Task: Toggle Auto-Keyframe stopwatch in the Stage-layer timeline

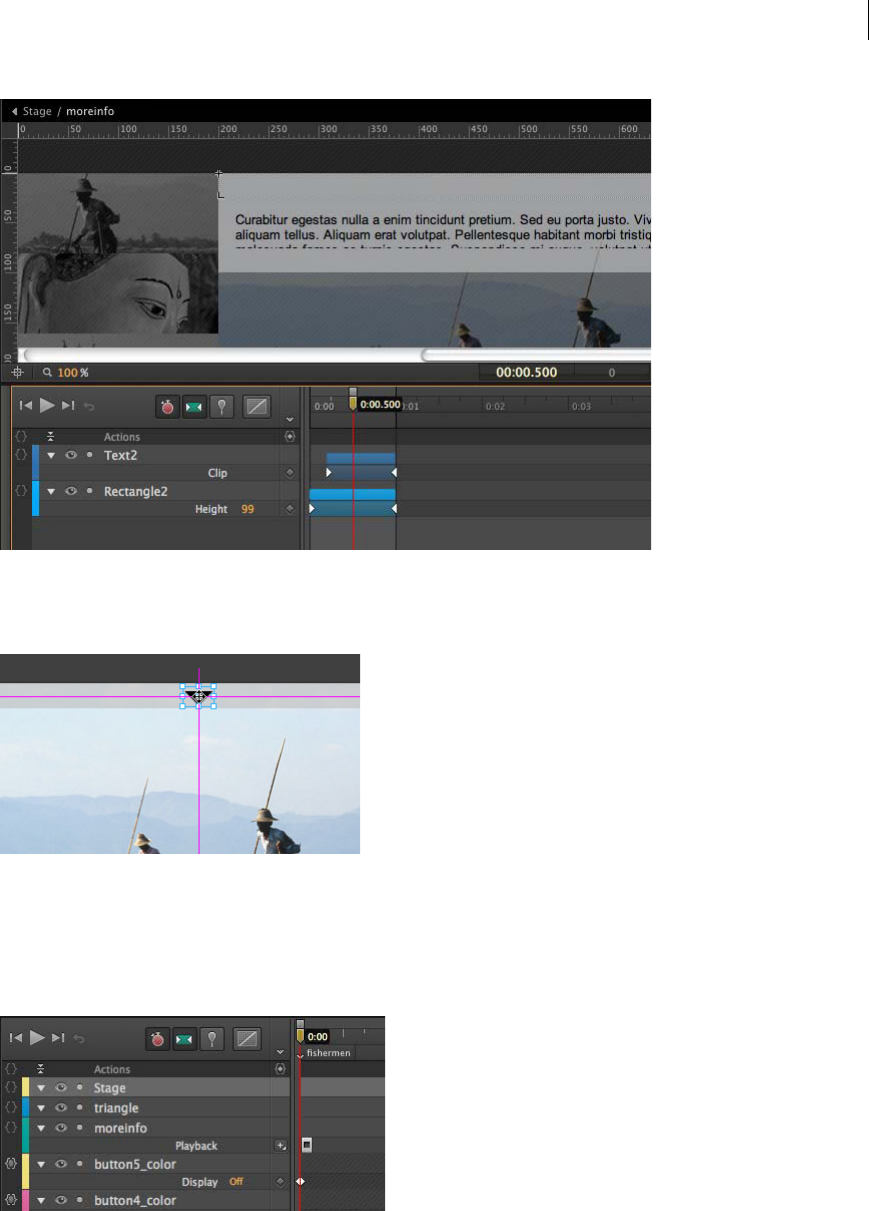Action: tap(157, 1038)
